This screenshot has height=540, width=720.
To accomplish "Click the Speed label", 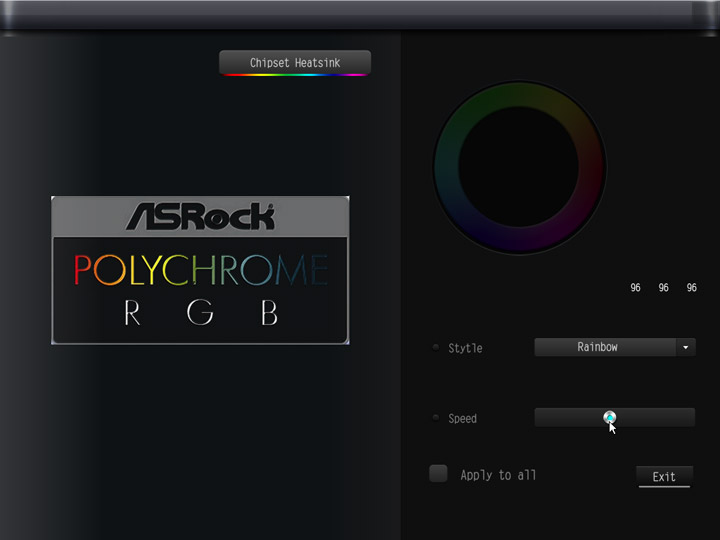I will coord(462,418).
